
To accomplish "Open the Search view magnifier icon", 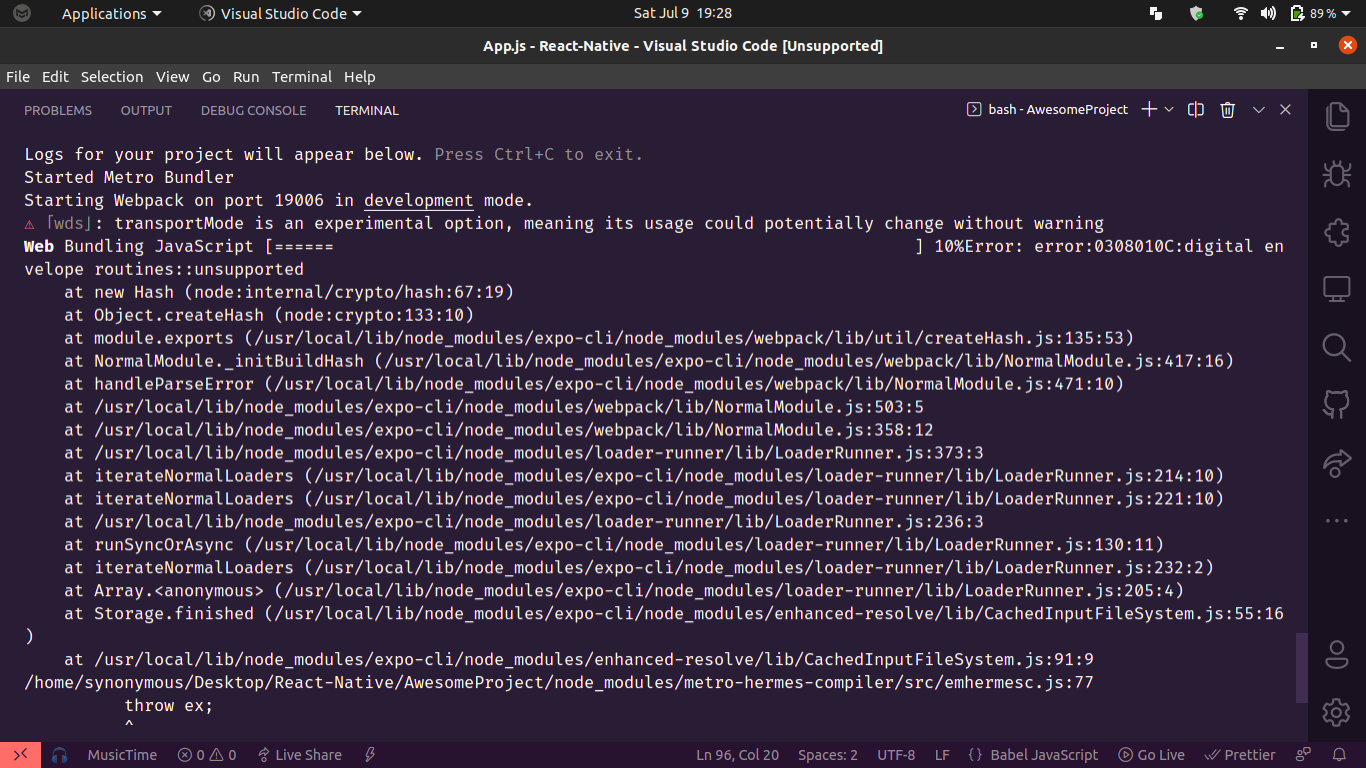I will pos(1337,347).
